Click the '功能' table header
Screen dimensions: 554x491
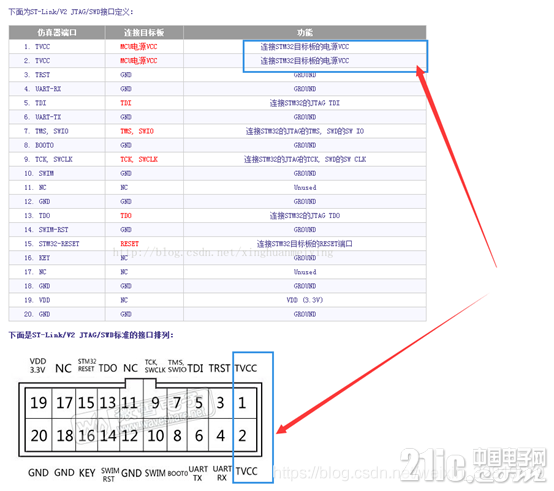pos(305,32)
